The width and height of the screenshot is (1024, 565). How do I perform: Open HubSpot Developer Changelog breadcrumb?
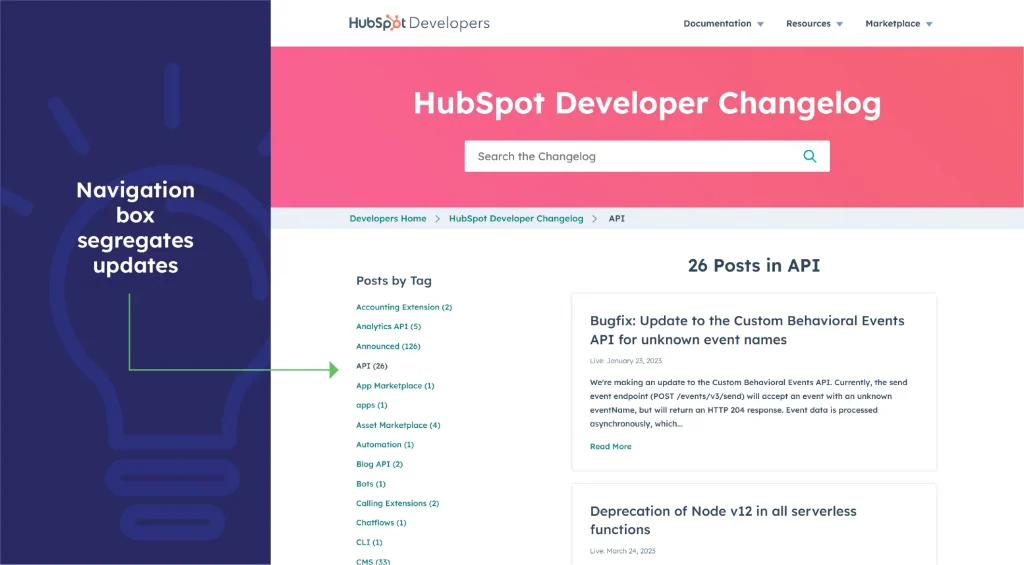point(516,218)
